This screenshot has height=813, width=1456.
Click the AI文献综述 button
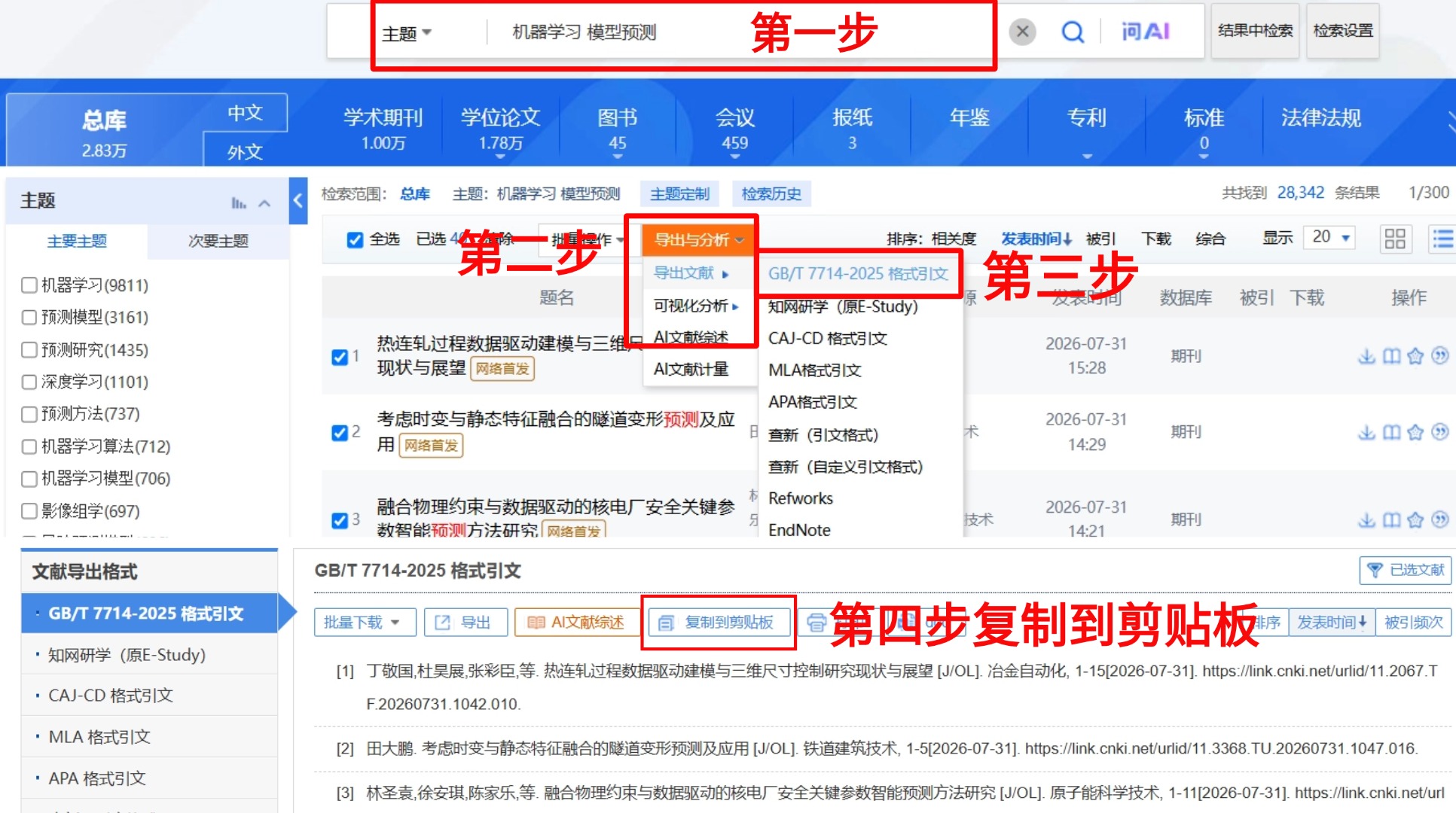[x=577, y=623]
